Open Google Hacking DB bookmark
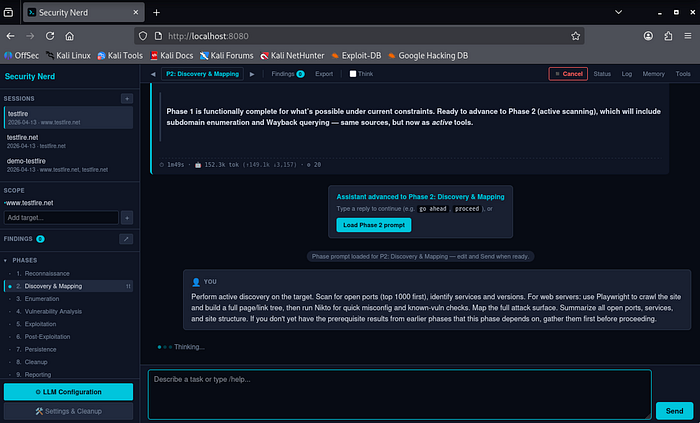 click(x=428, y=56)
